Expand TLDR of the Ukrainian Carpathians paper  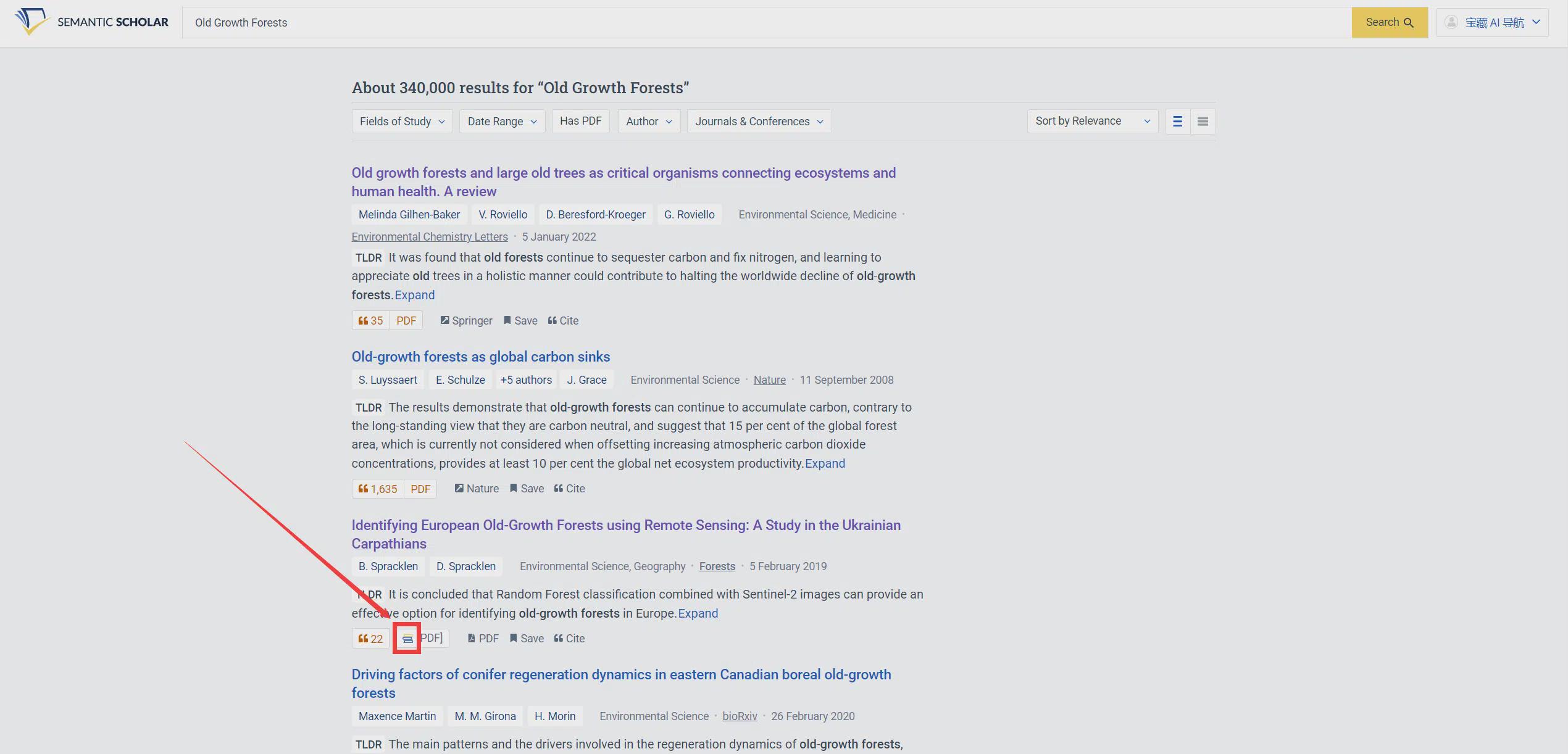click(698, 613)
